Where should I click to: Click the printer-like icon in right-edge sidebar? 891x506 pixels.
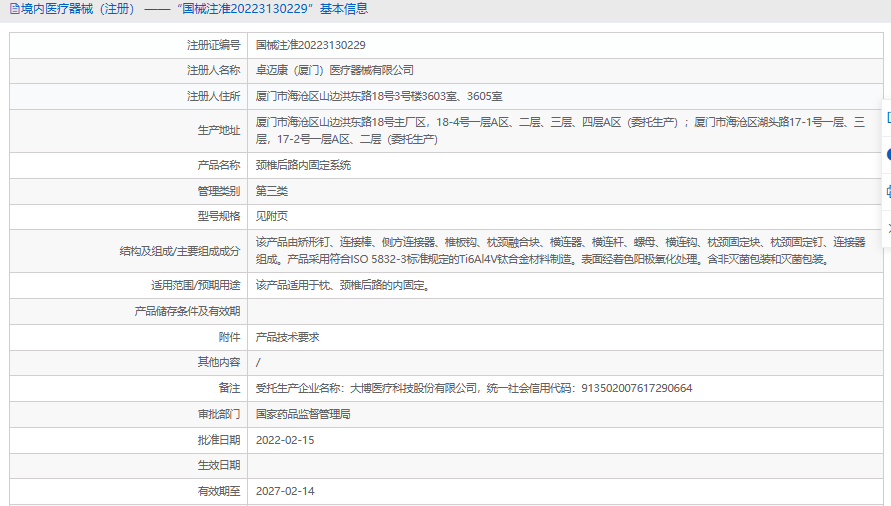[888, 191]
